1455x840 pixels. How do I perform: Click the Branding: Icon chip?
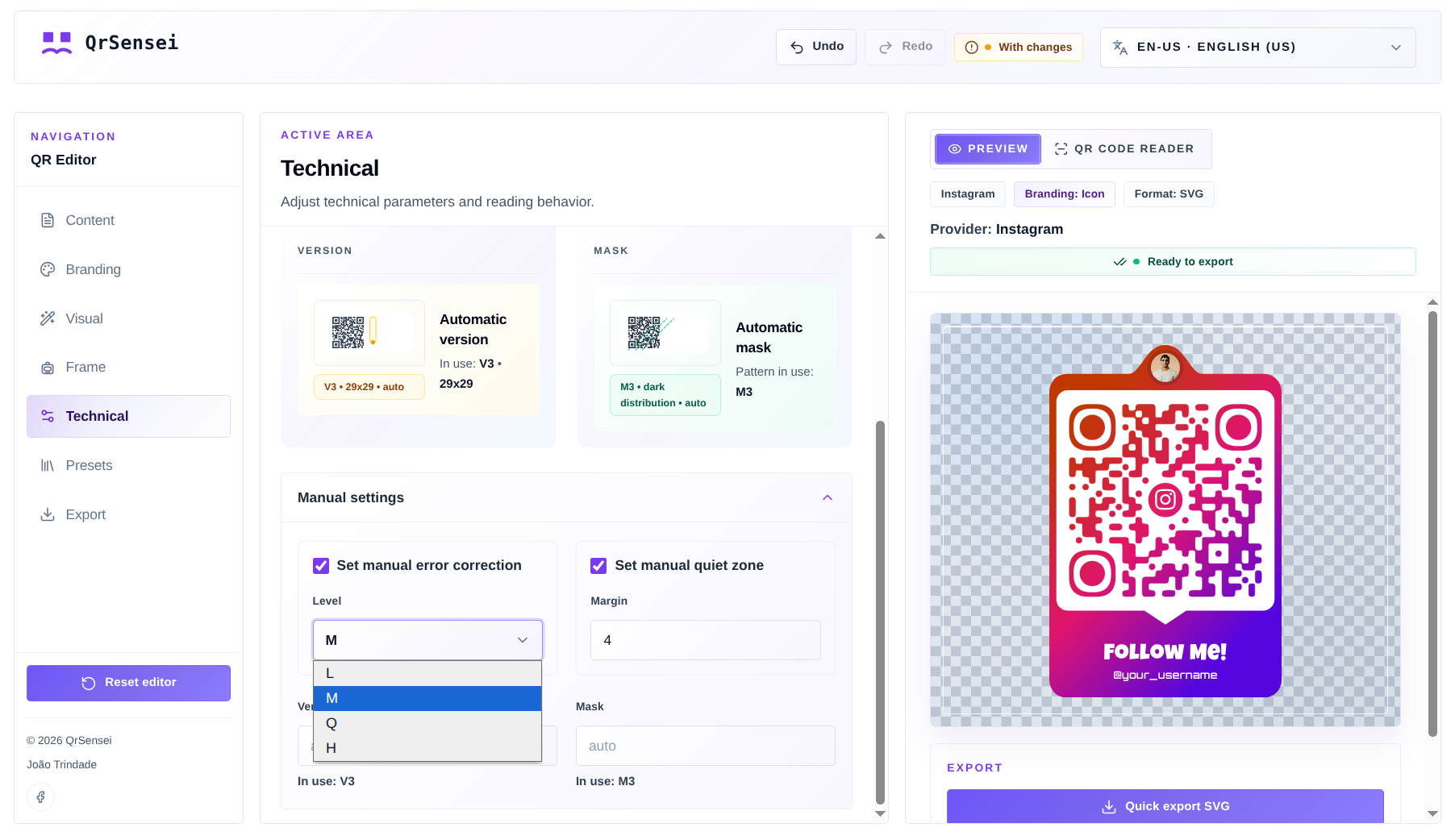(x=1065, y=194)
